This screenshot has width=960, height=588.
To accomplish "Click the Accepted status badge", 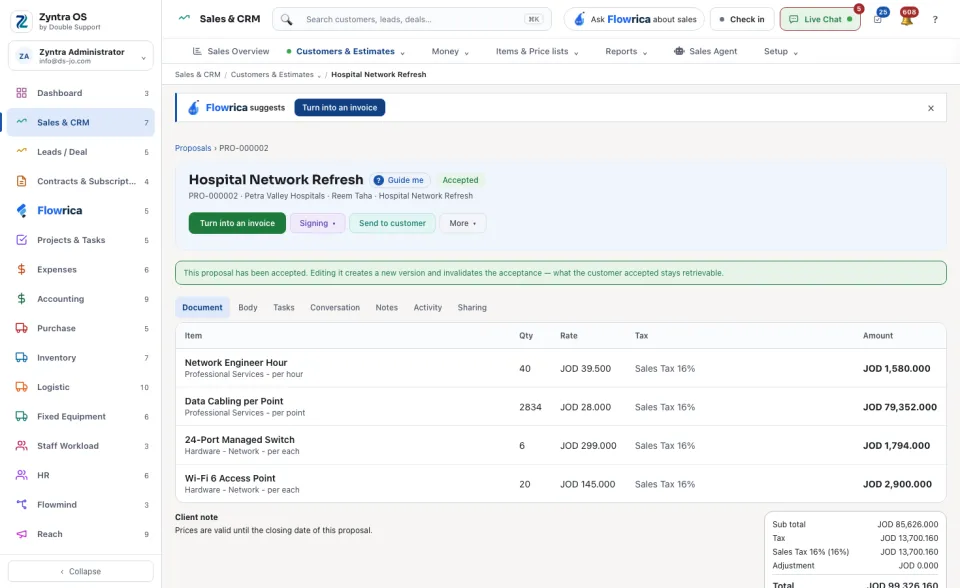I will pyautogui.click(x=460, y=180).
